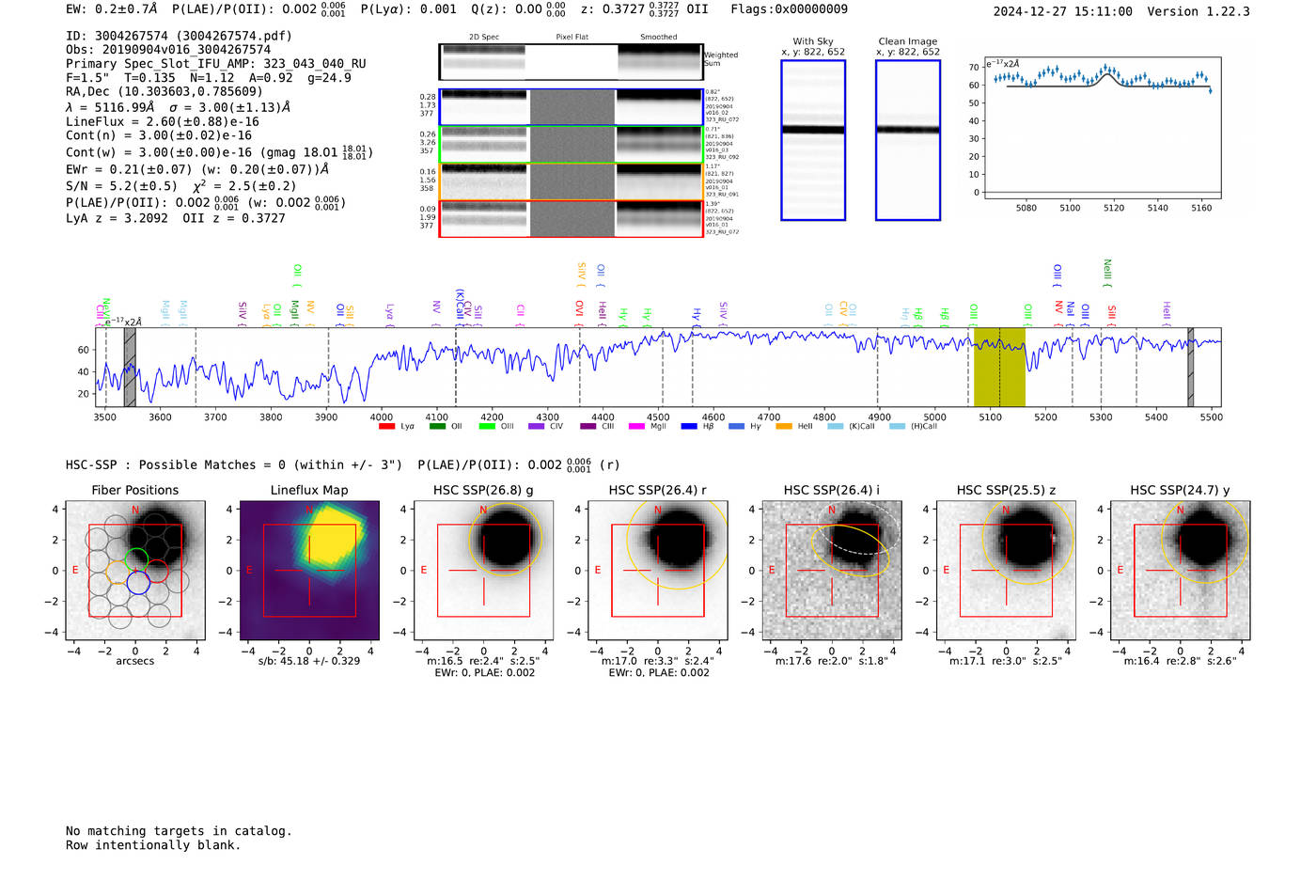1316x896 pixels.
Task: Click the With Sky detector cutout
Action: click(x=813, y=140)
